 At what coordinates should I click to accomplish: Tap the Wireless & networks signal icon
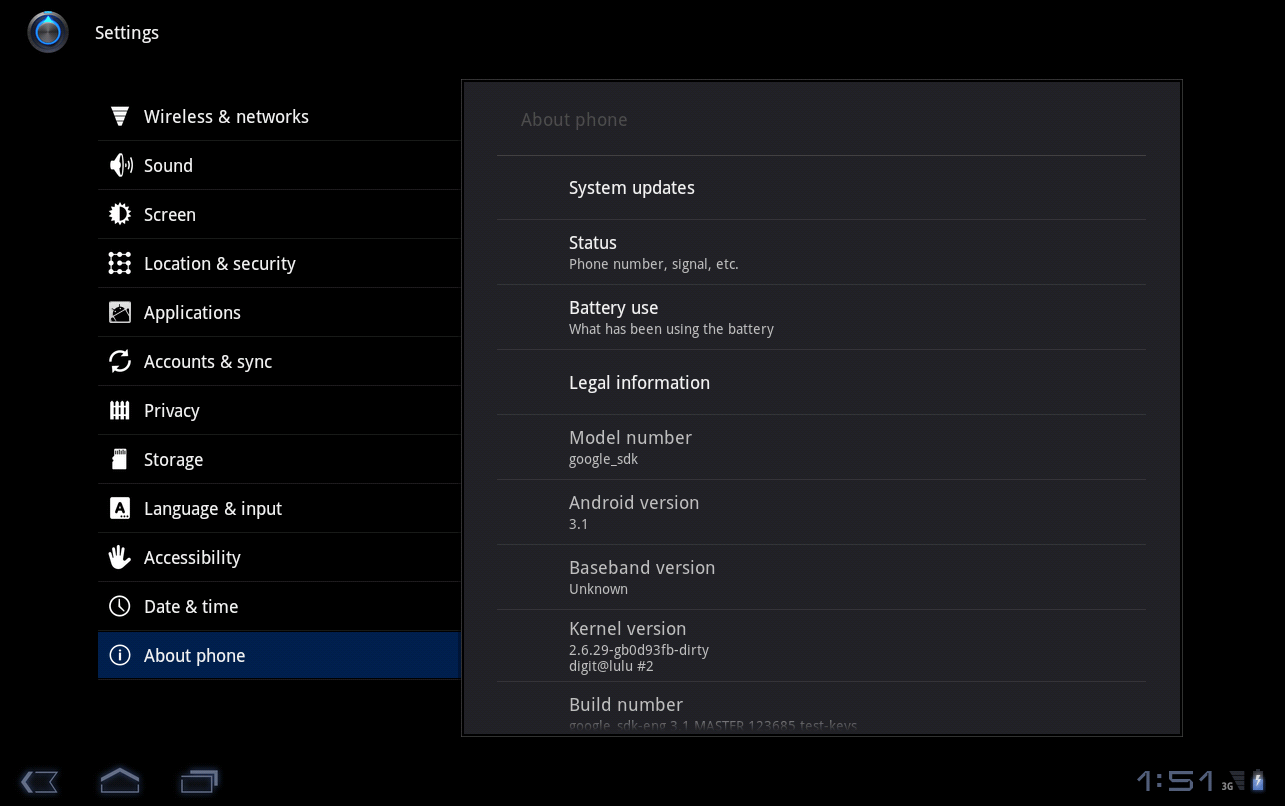tap(120, 116)
